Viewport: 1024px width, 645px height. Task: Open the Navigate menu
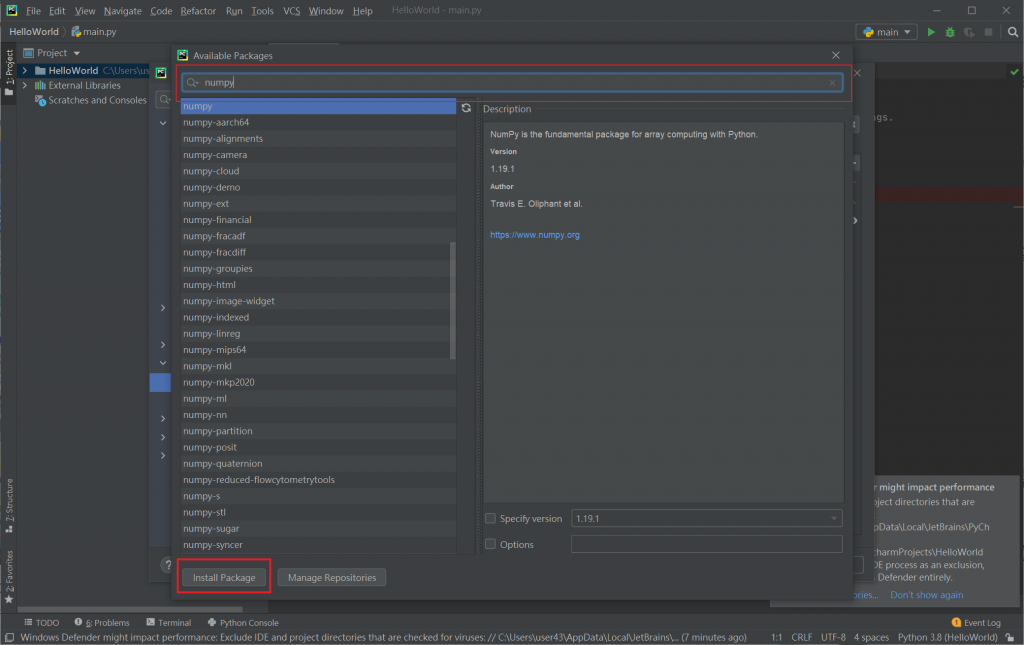pyautogui.click(x=123, y=10)
